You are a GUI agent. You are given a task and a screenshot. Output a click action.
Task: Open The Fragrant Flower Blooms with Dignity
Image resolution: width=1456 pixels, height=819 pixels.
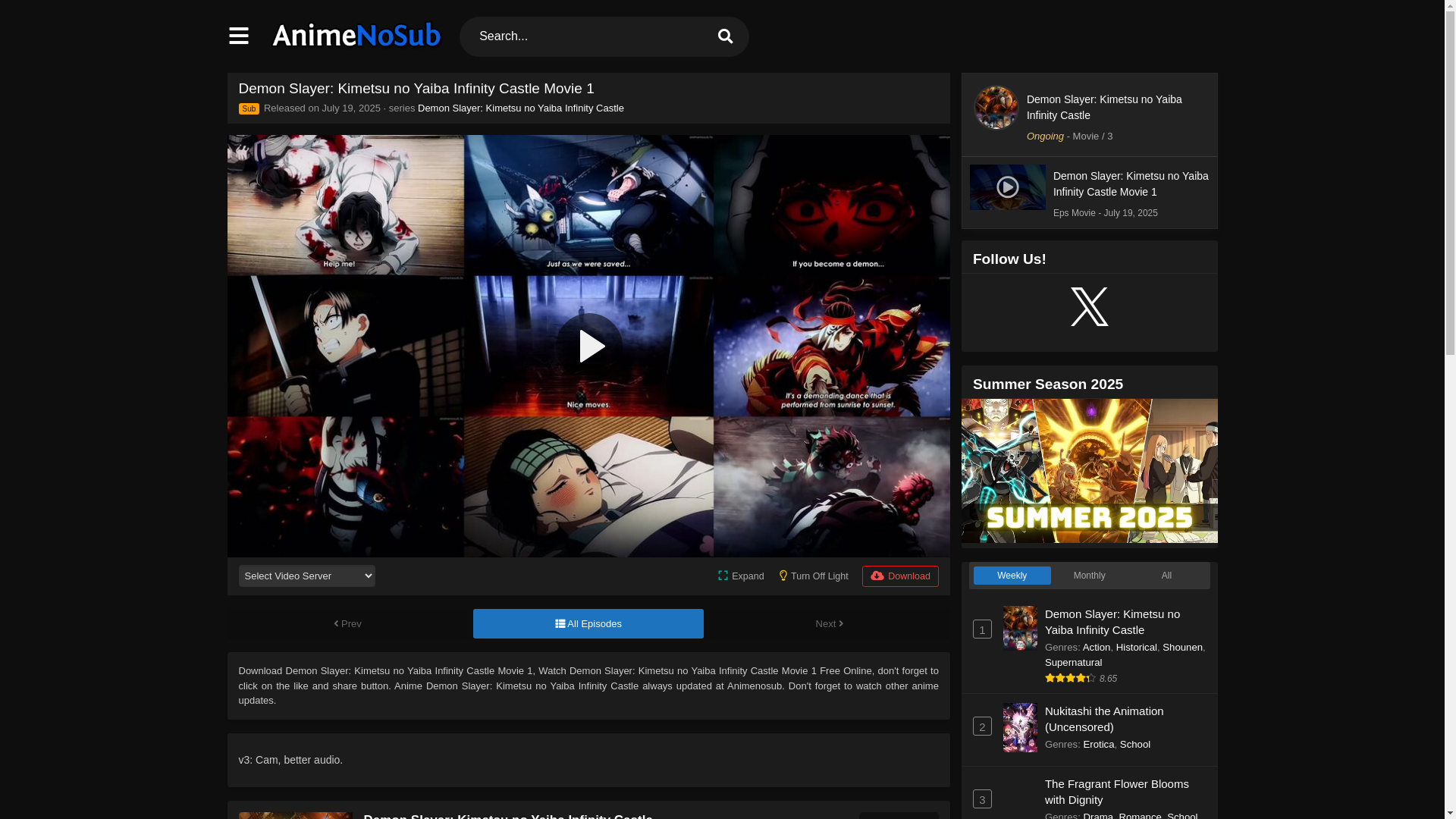1117,792
